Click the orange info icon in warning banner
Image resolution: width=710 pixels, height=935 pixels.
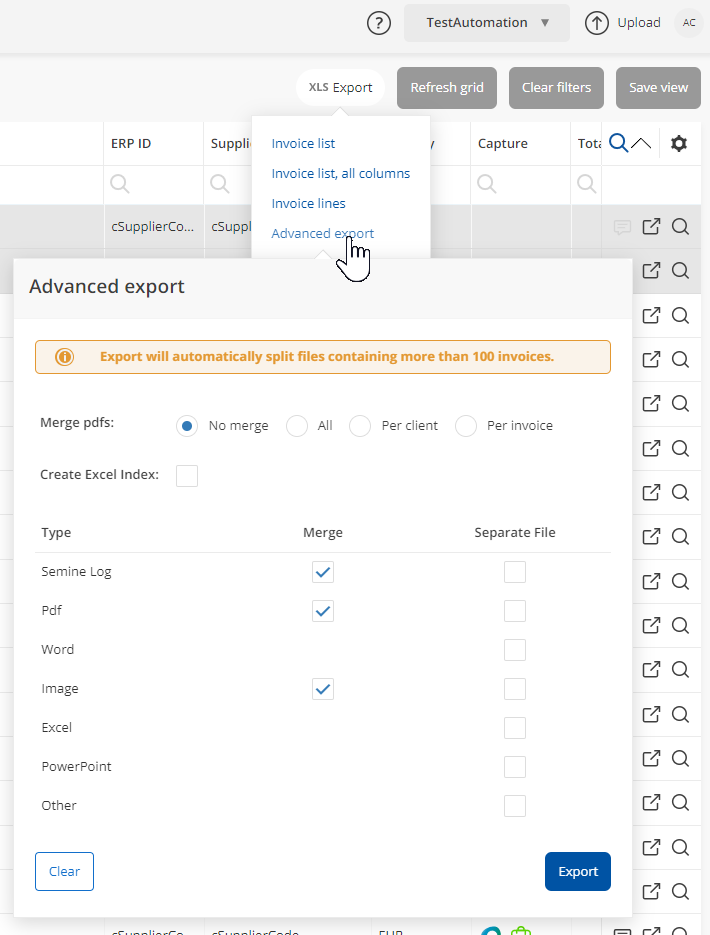coord(65,357)
